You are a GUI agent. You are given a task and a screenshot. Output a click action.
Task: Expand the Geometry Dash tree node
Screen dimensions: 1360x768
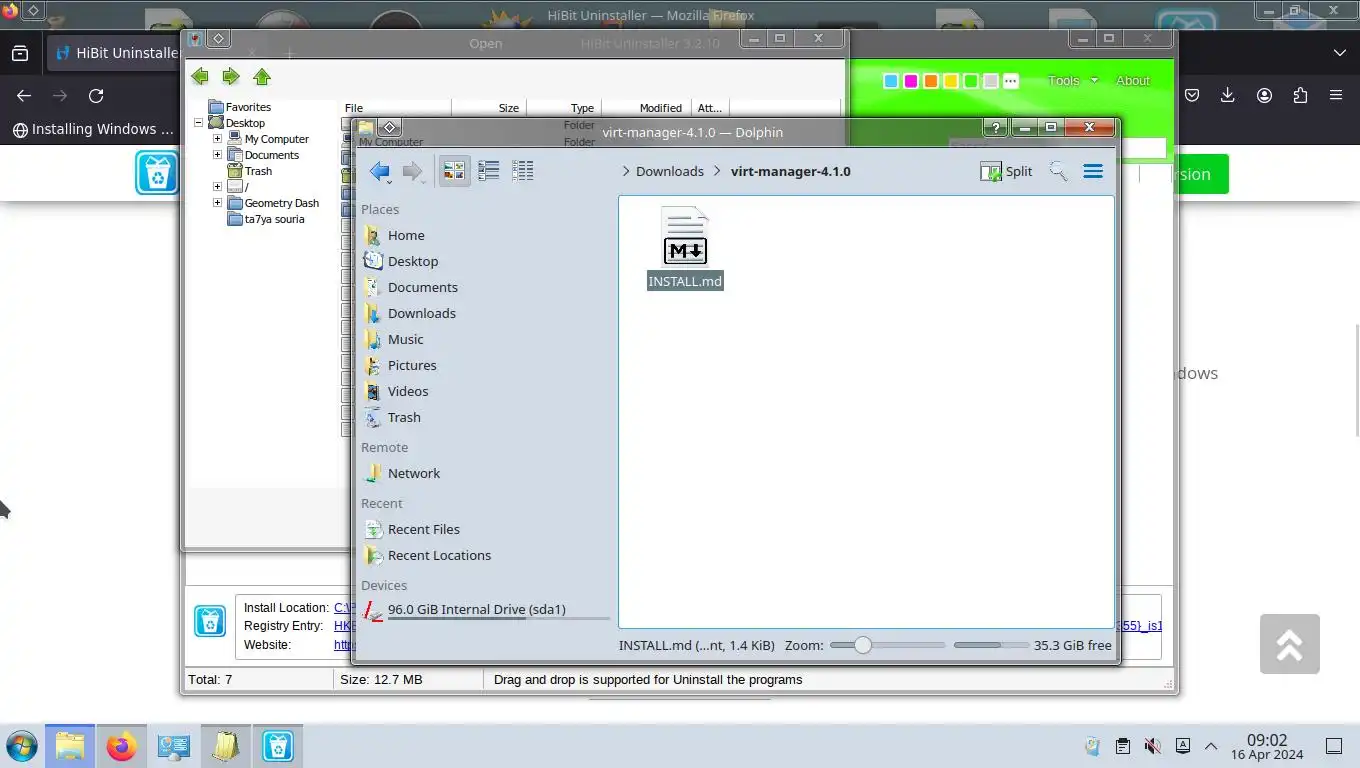[218, 203]
